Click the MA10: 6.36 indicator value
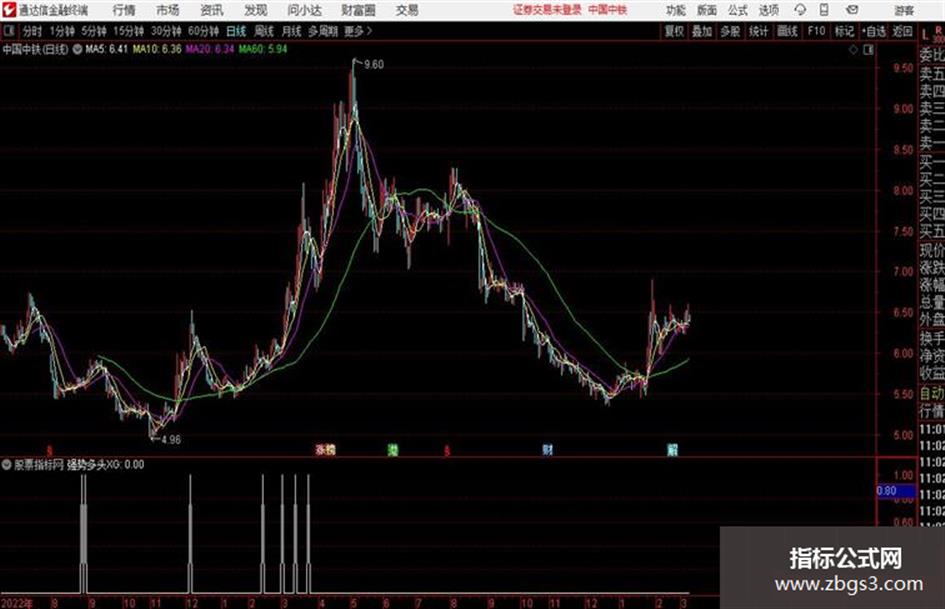This screenshot has height=609, width=945. (x=157, y=49)
